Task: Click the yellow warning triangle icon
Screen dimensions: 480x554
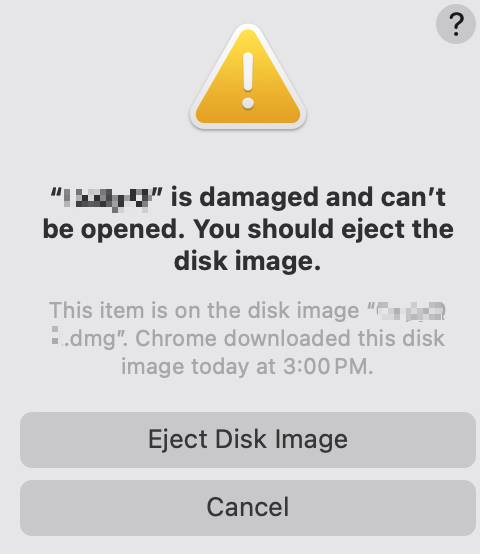Action: click(x=248, y=77)
